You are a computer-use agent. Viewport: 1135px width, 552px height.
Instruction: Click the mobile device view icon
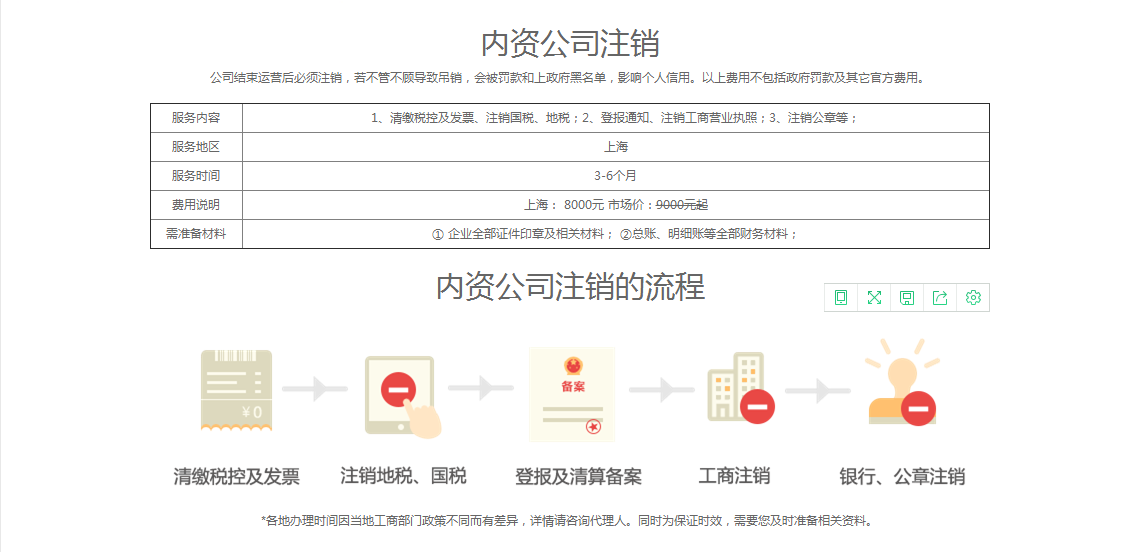coord(841,297)
